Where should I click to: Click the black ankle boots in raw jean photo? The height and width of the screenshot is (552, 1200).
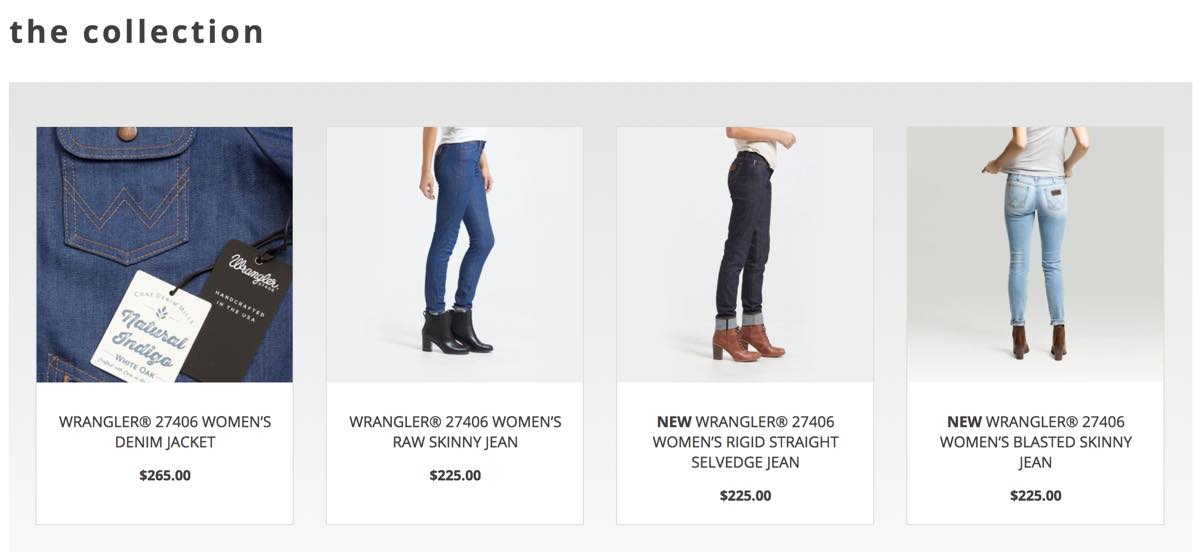[x=457, y=330]
